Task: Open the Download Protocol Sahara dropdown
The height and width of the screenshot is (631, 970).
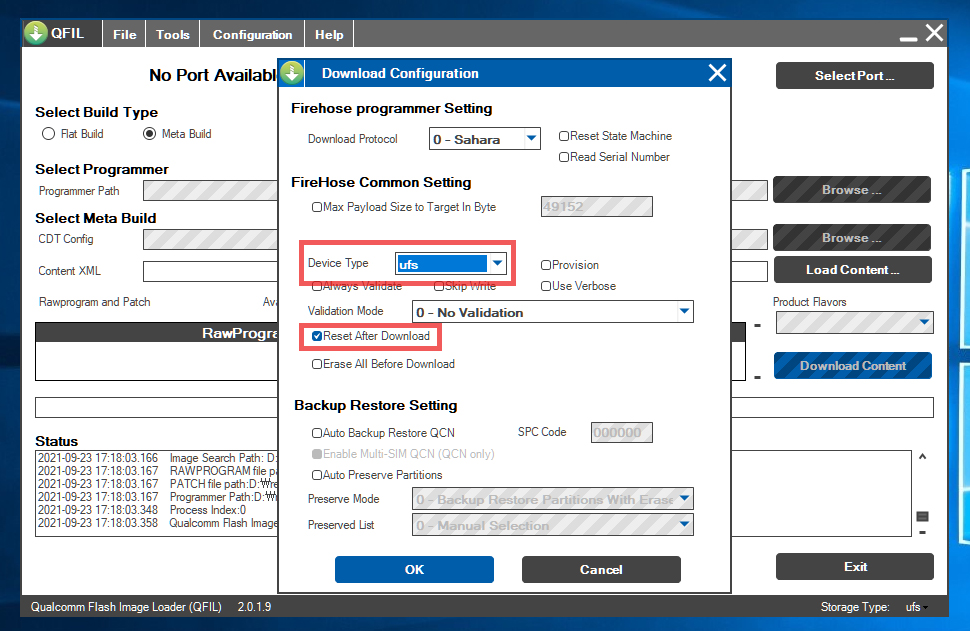Action: (484, 139)
